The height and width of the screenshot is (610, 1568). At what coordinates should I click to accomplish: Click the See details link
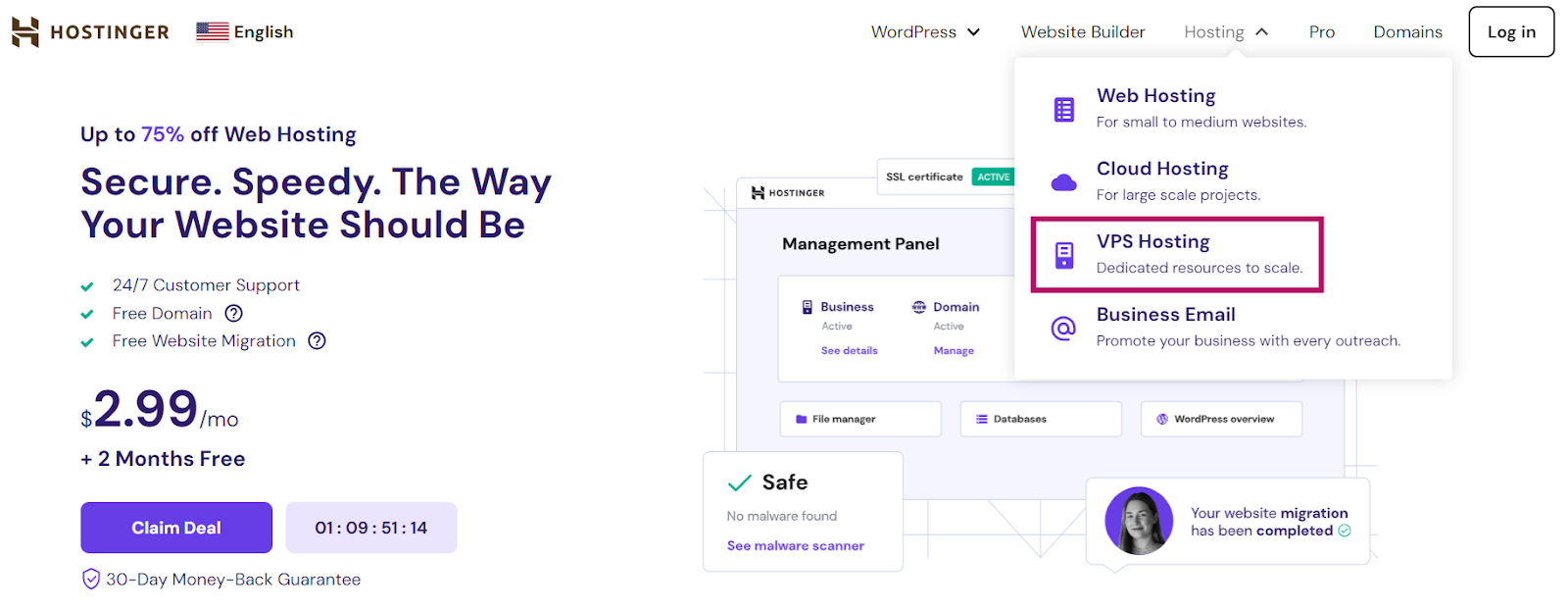pos(850,351)
